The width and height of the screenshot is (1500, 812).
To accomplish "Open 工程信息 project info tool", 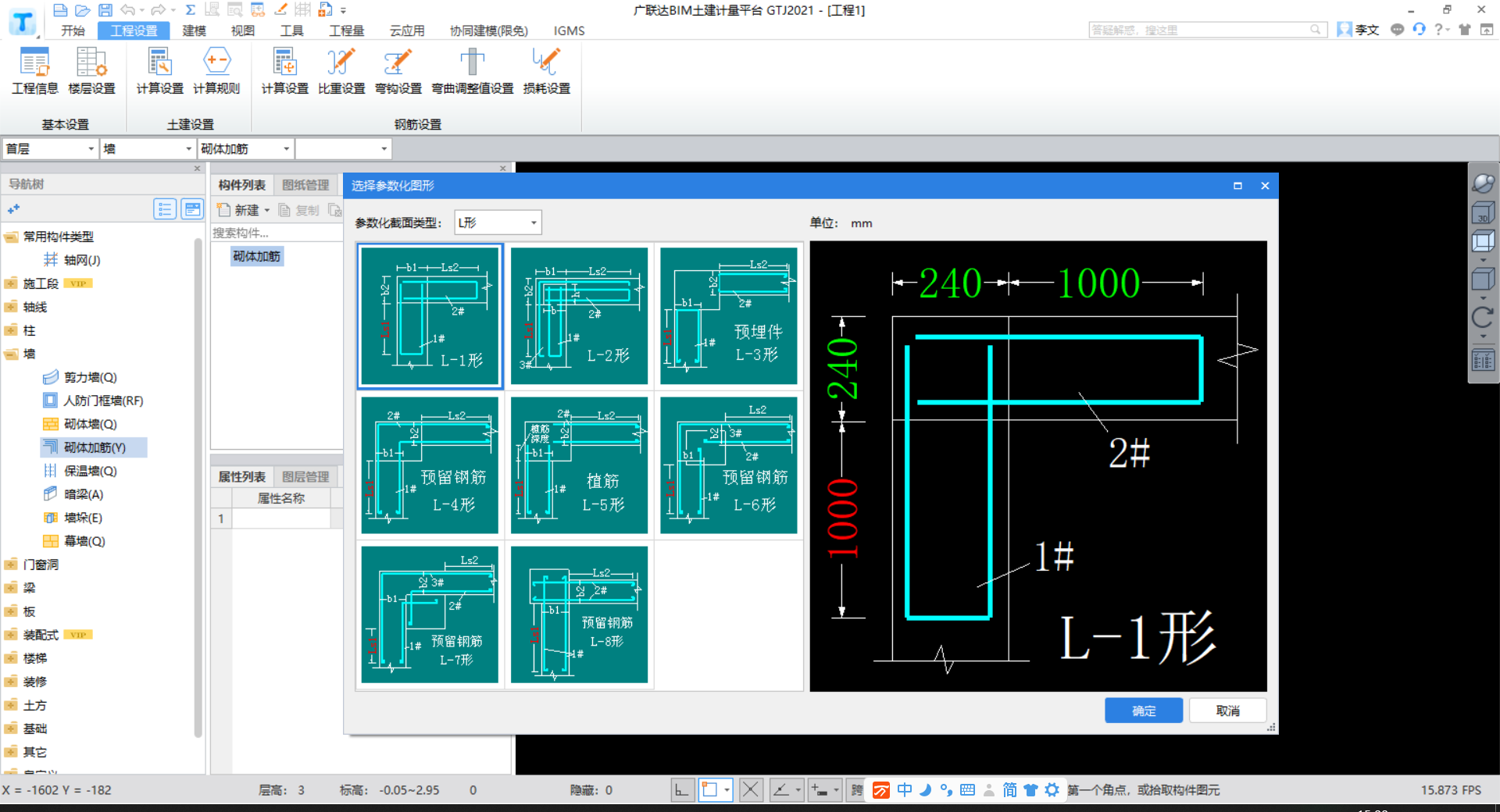I will 34,72.
